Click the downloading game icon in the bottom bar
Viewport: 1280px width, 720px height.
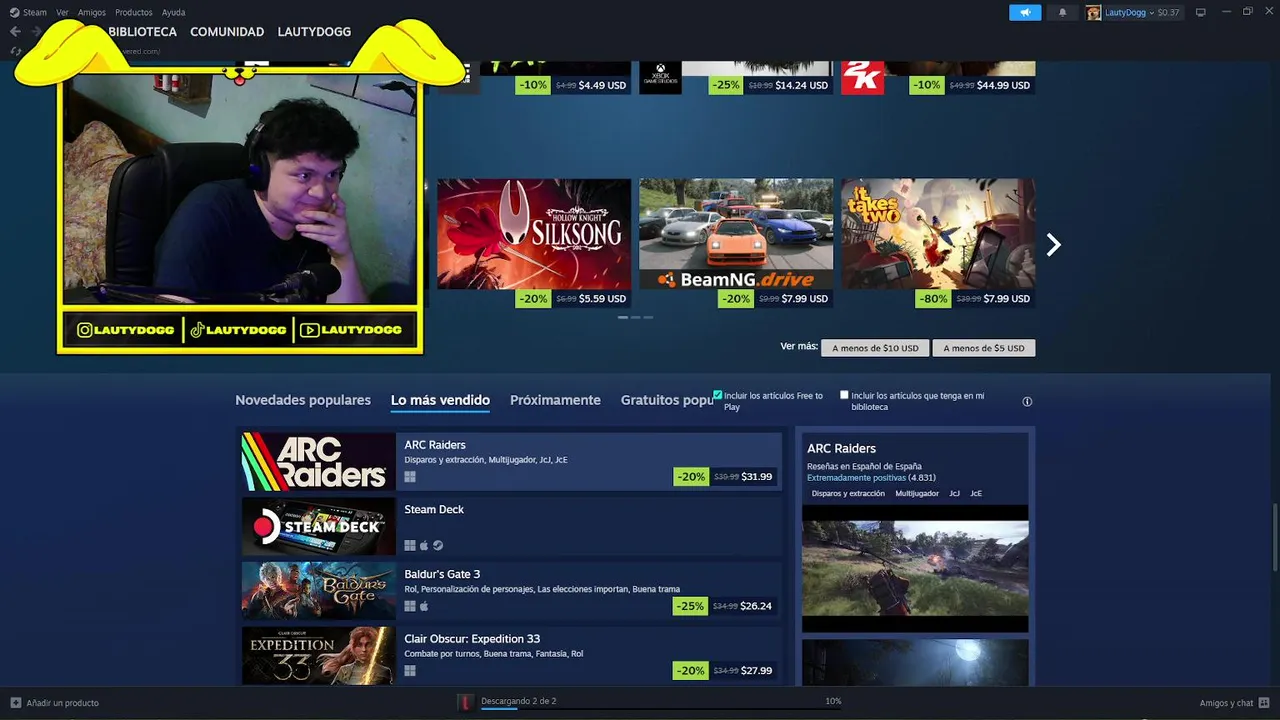[465, 702]
